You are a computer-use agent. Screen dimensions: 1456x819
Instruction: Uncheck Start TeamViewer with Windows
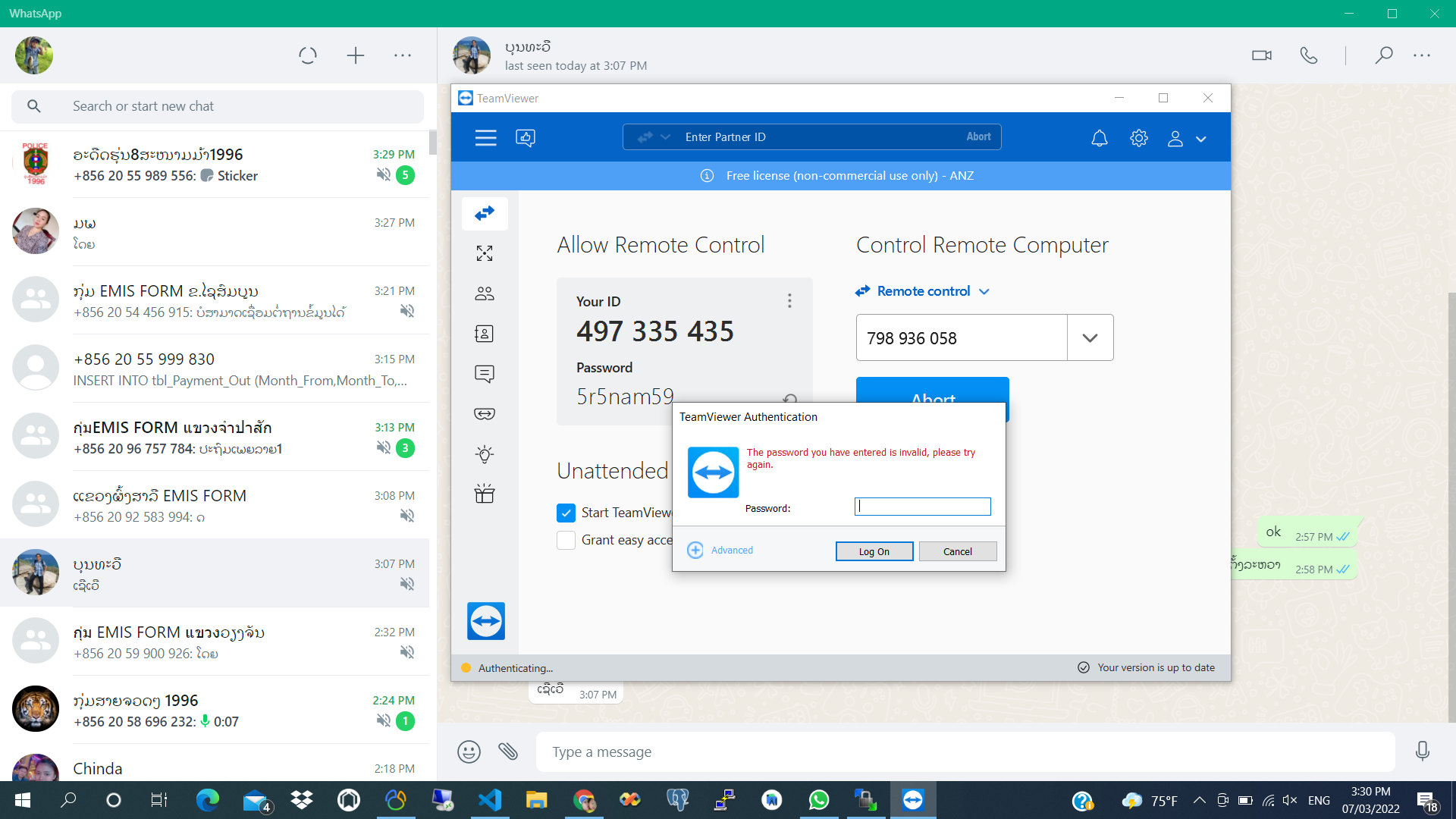[x=566, y=513]
